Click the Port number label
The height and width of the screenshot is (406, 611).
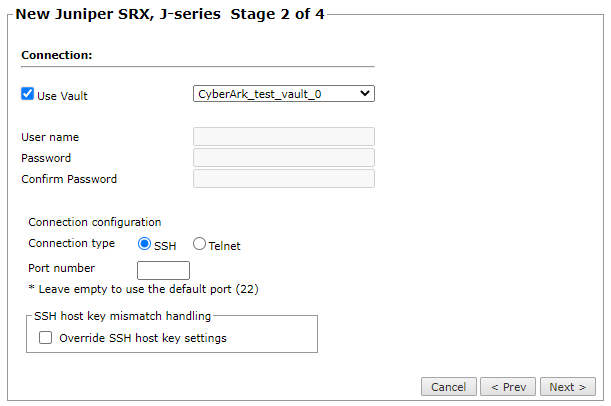pyautogui.click(x=62, y=268)
